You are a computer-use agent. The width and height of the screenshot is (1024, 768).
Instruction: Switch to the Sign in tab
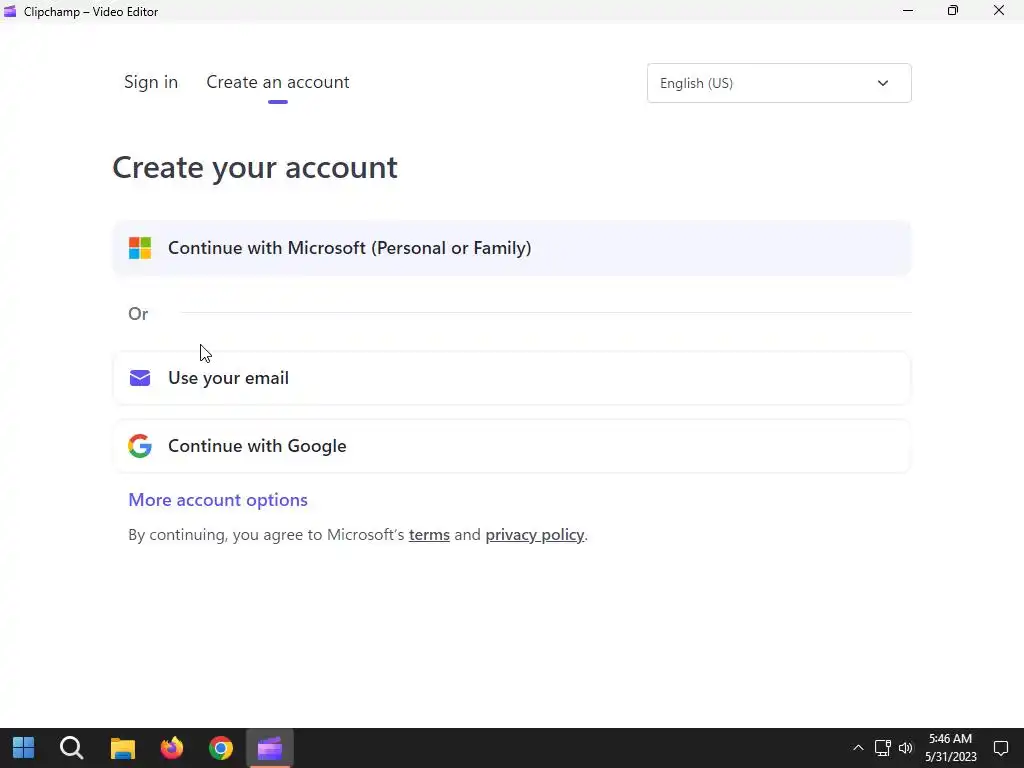[x=151, y=82]
